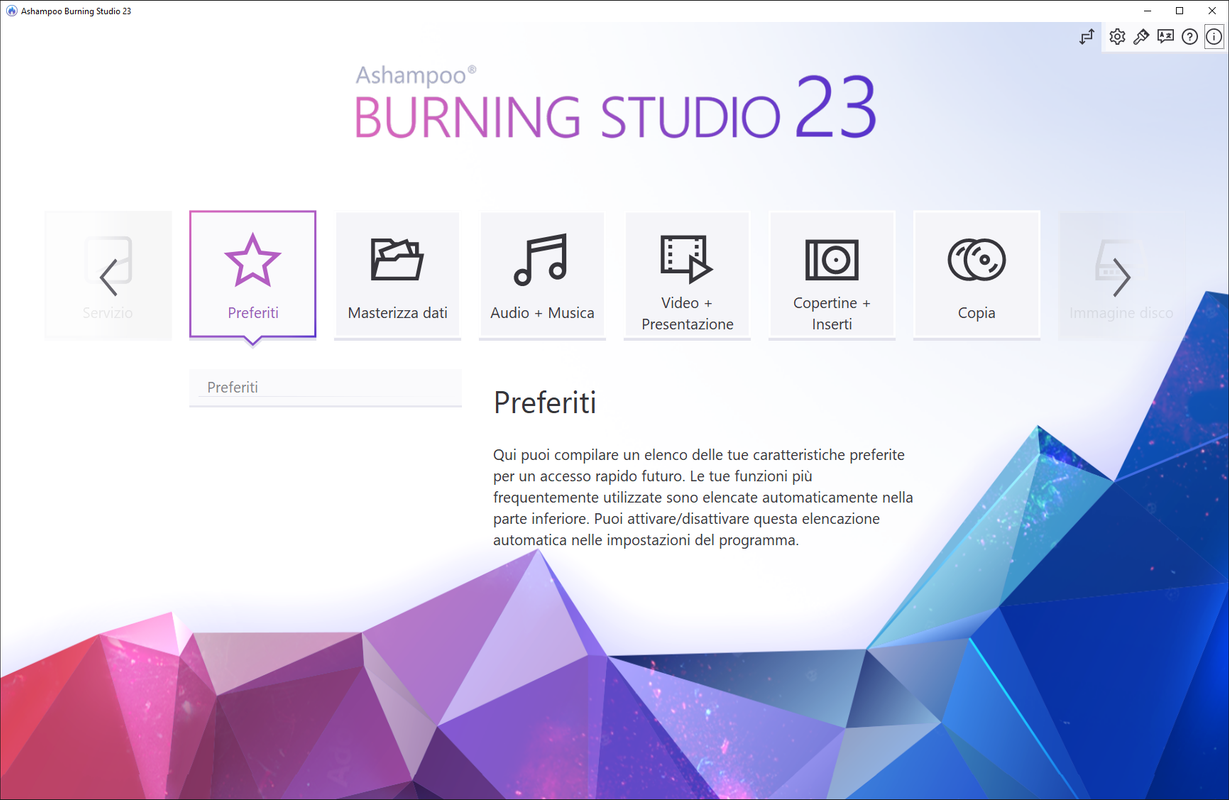
Task: Open the Masterizza dati folder tile
Action: (x=397, y=275)
